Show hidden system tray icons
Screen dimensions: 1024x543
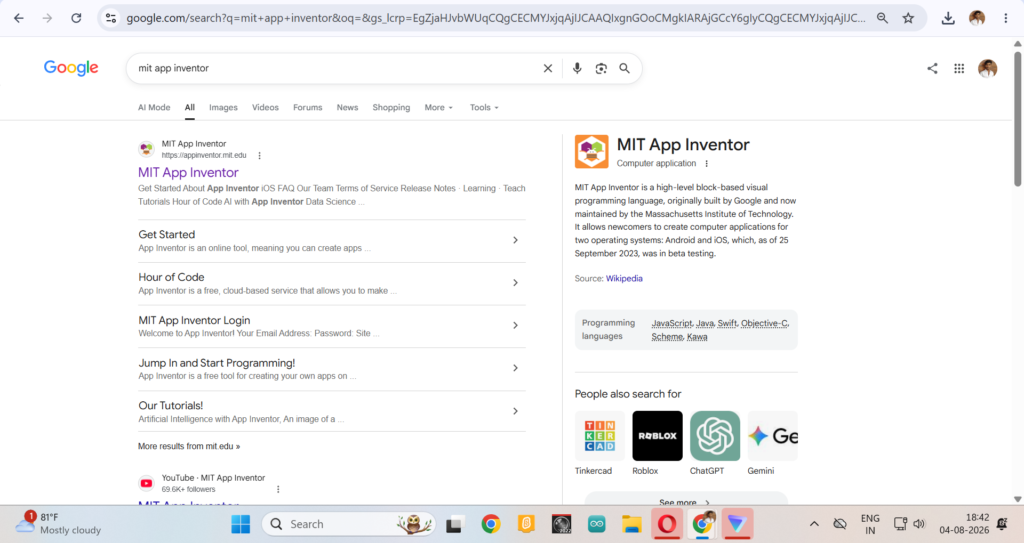coord(814,524)
